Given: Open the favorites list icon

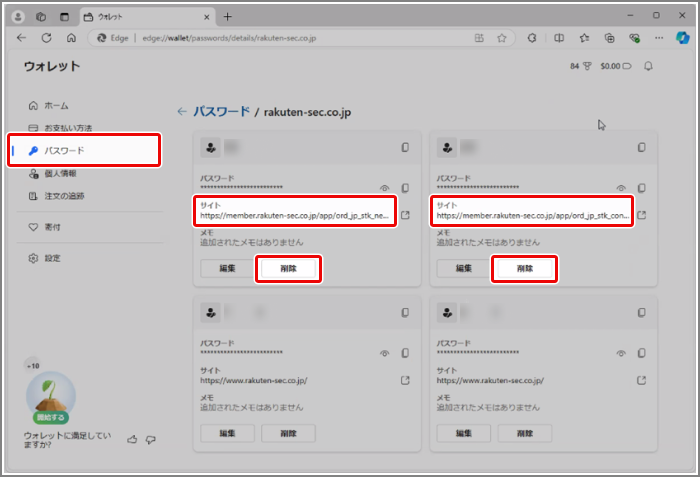Looking at the screenshot, I should coord(584,38).
